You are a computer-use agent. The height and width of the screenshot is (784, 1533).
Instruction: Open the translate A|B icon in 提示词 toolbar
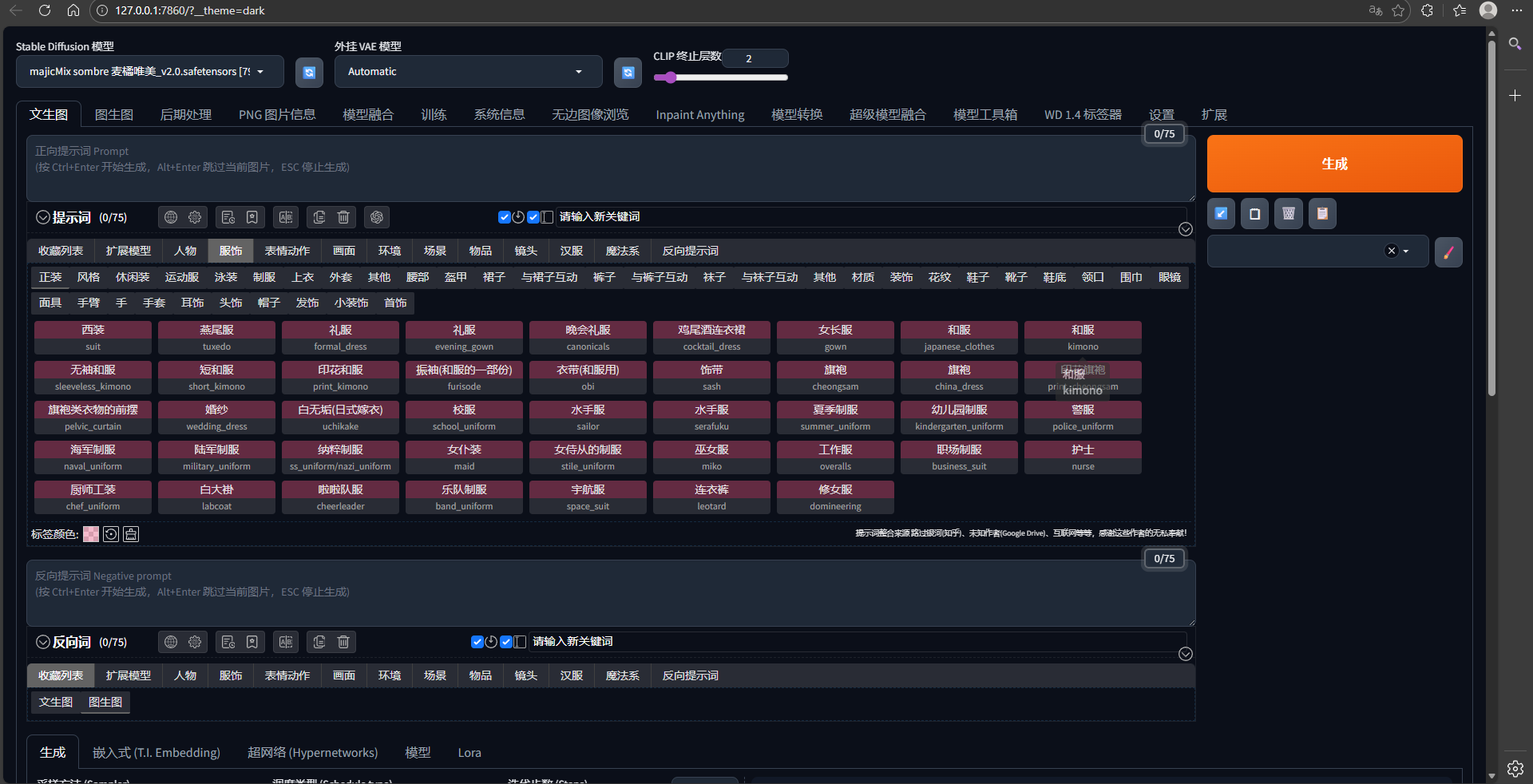(286, 217)
